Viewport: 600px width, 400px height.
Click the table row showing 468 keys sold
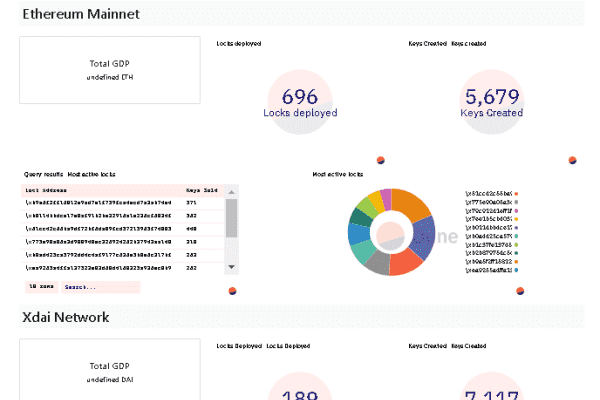click(123, 229)
